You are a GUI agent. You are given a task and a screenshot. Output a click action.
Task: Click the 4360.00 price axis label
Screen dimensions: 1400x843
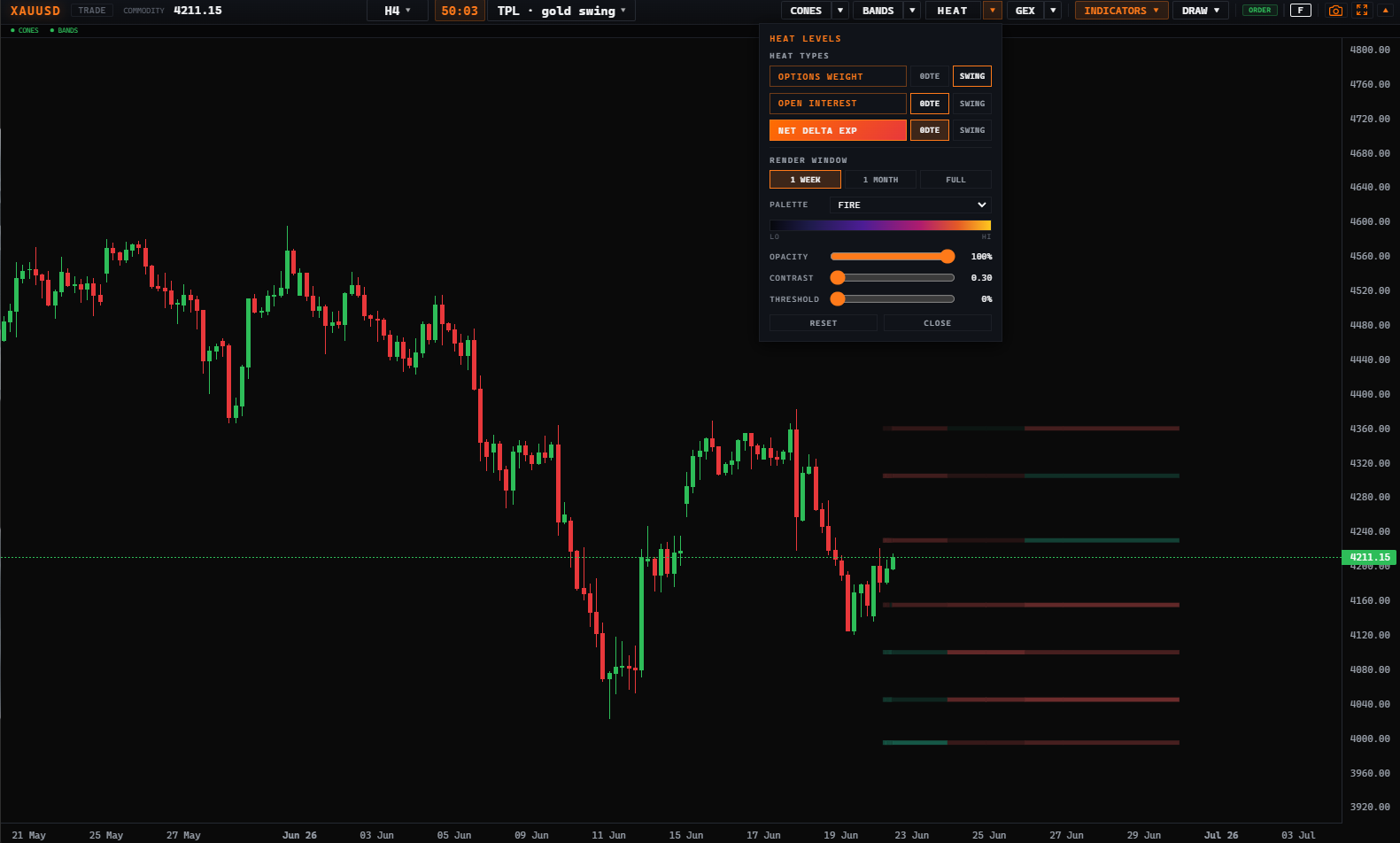click(1370, 429)
